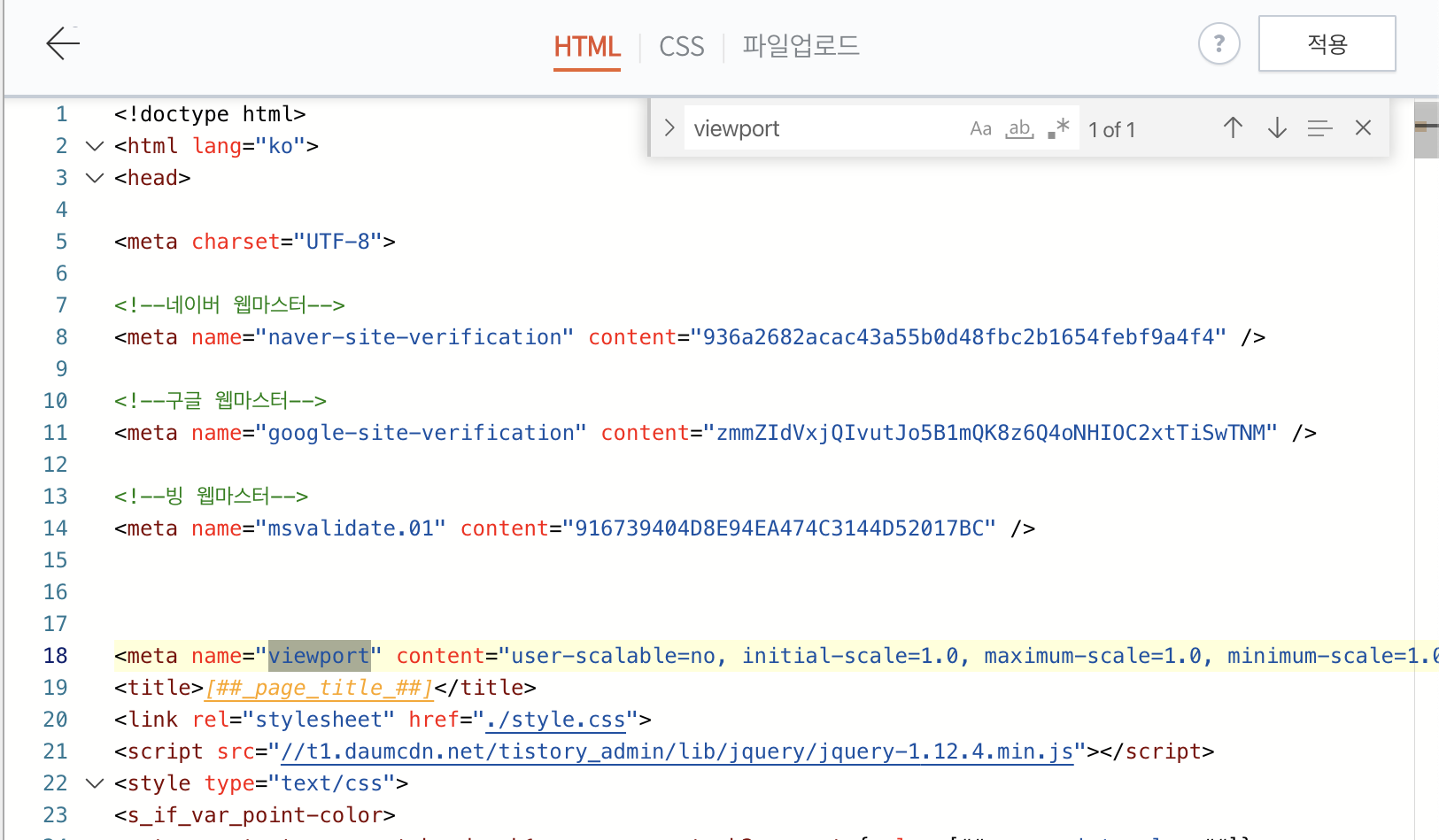Open the ./style.css stylesheet link

coord(554,719)
